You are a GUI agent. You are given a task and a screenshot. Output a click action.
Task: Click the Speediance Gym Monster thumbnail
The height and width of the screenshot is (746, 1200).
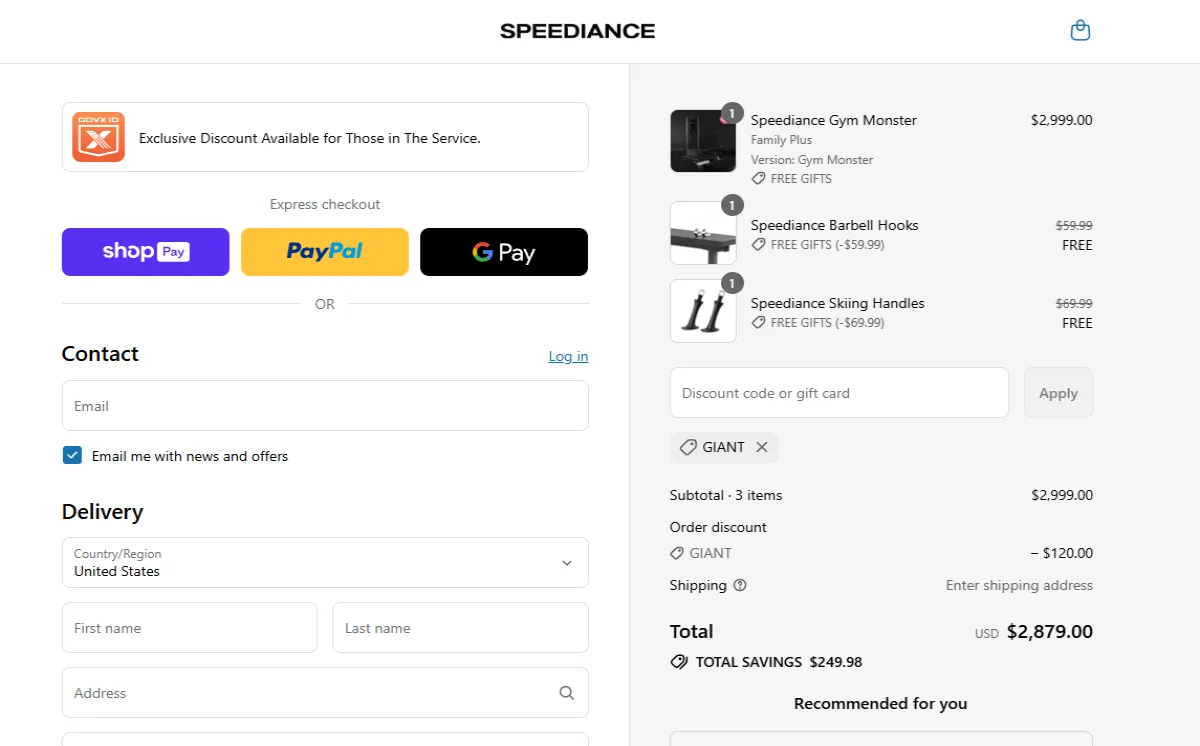[x=702, y=141]
